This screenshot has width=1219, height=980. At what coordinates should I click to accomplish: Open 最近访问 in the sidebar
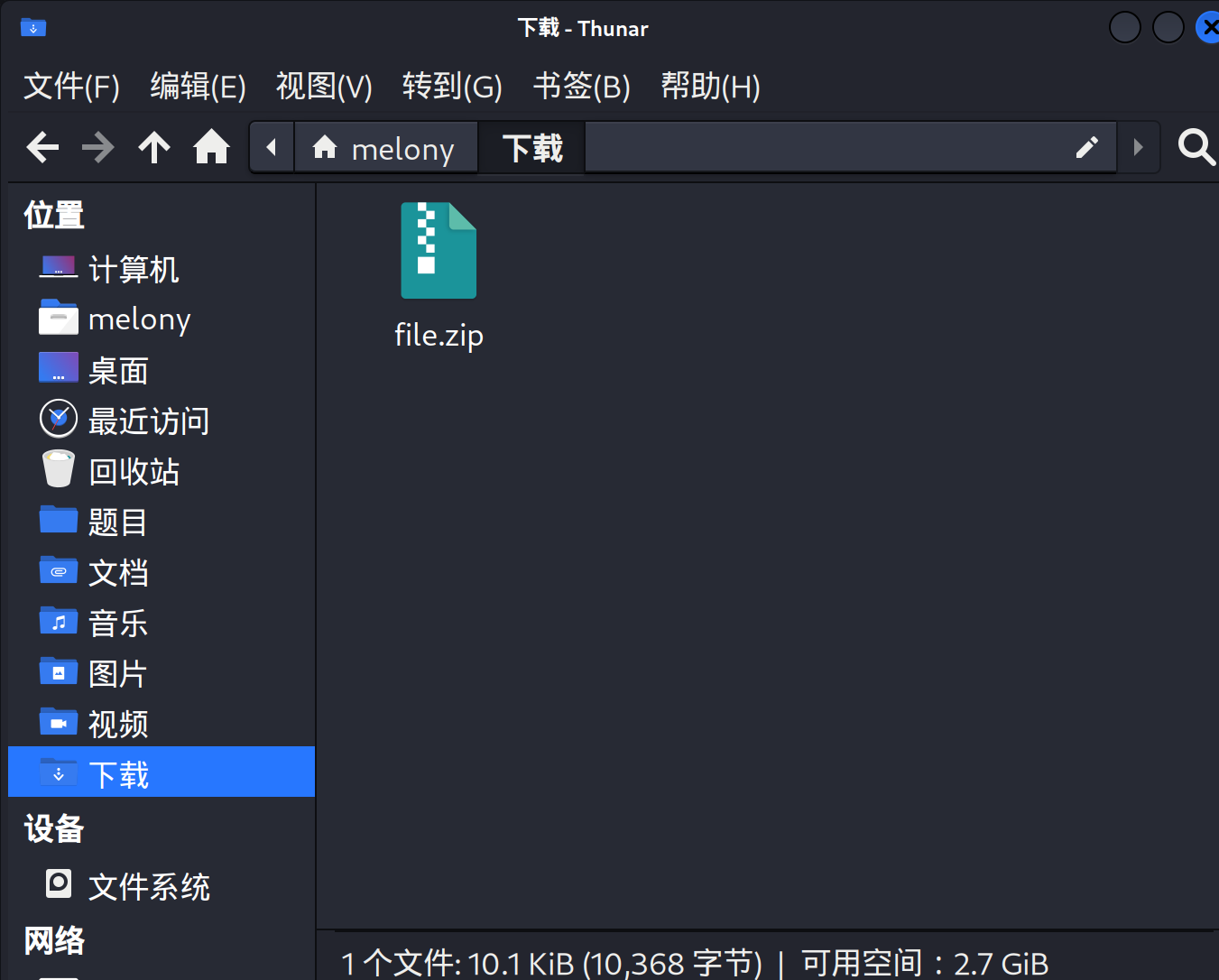click(x=148, y=421)
